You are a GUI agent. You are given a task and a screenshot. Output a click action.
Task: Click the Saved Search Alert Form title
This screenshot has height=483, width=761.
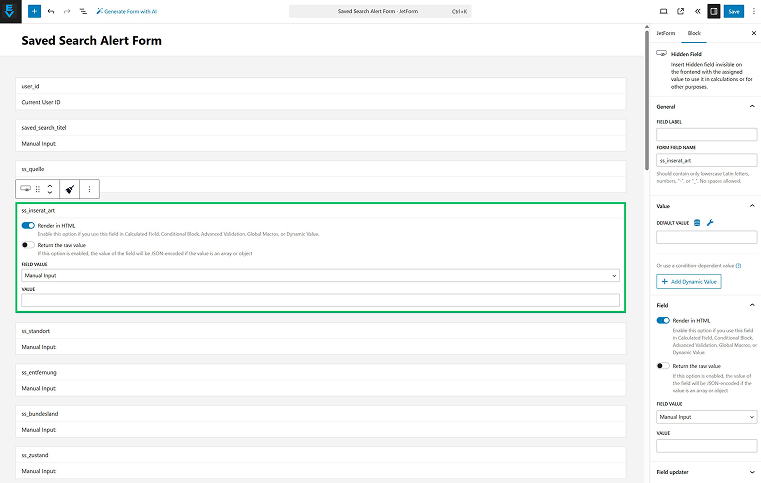[x=91, y=41]
